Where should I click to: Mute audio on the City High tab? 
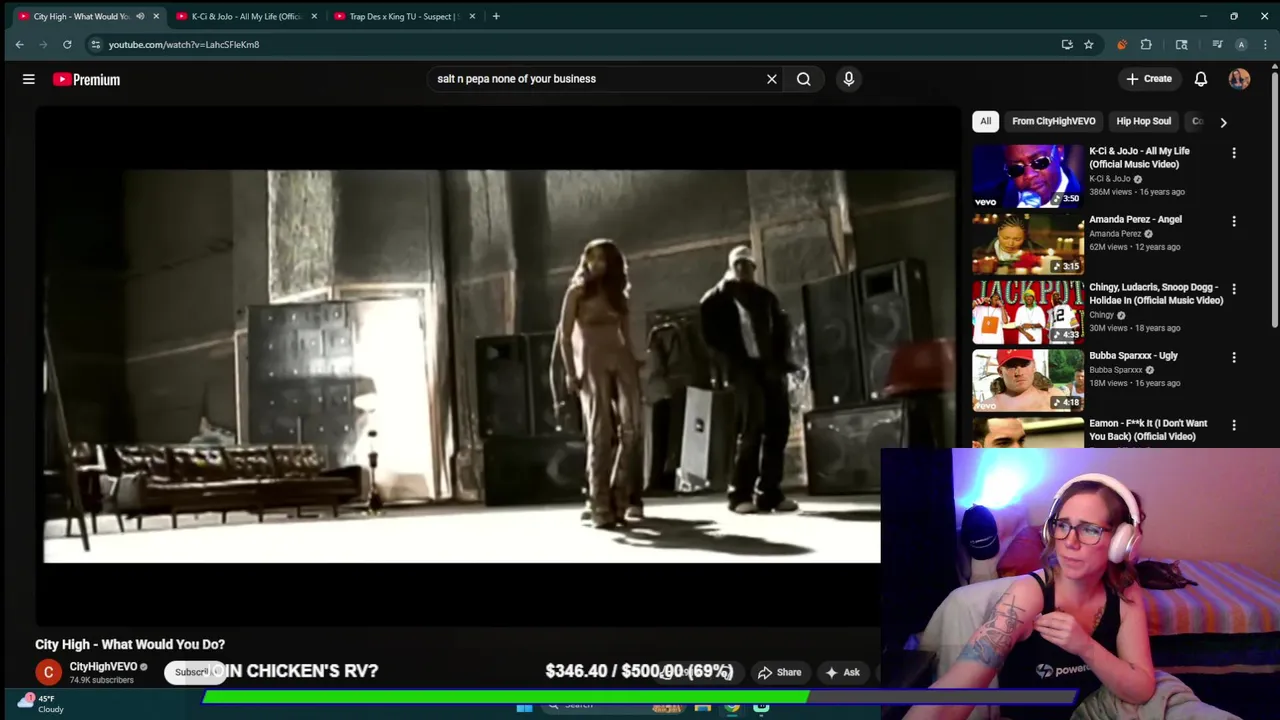click(x=140, y=16)
